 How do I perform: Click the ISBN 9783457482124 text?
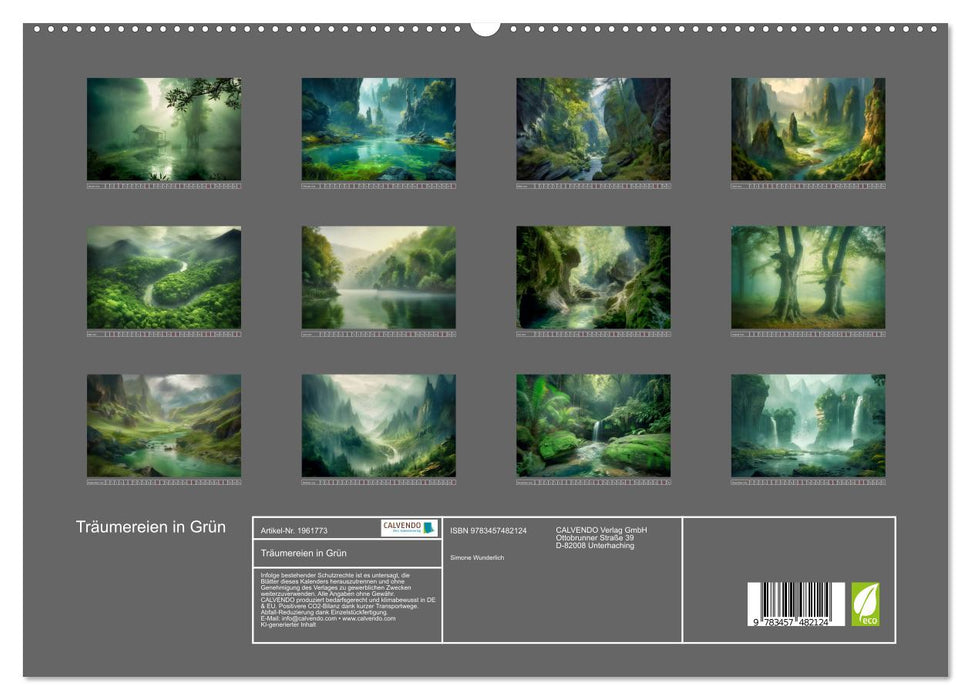pyautogui.click(x=488, y=530)
